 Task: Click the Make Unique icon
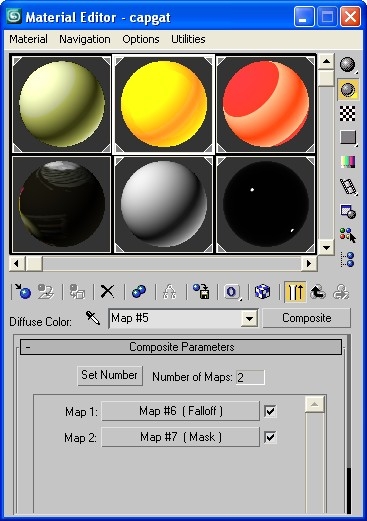(x=169, y=292)
